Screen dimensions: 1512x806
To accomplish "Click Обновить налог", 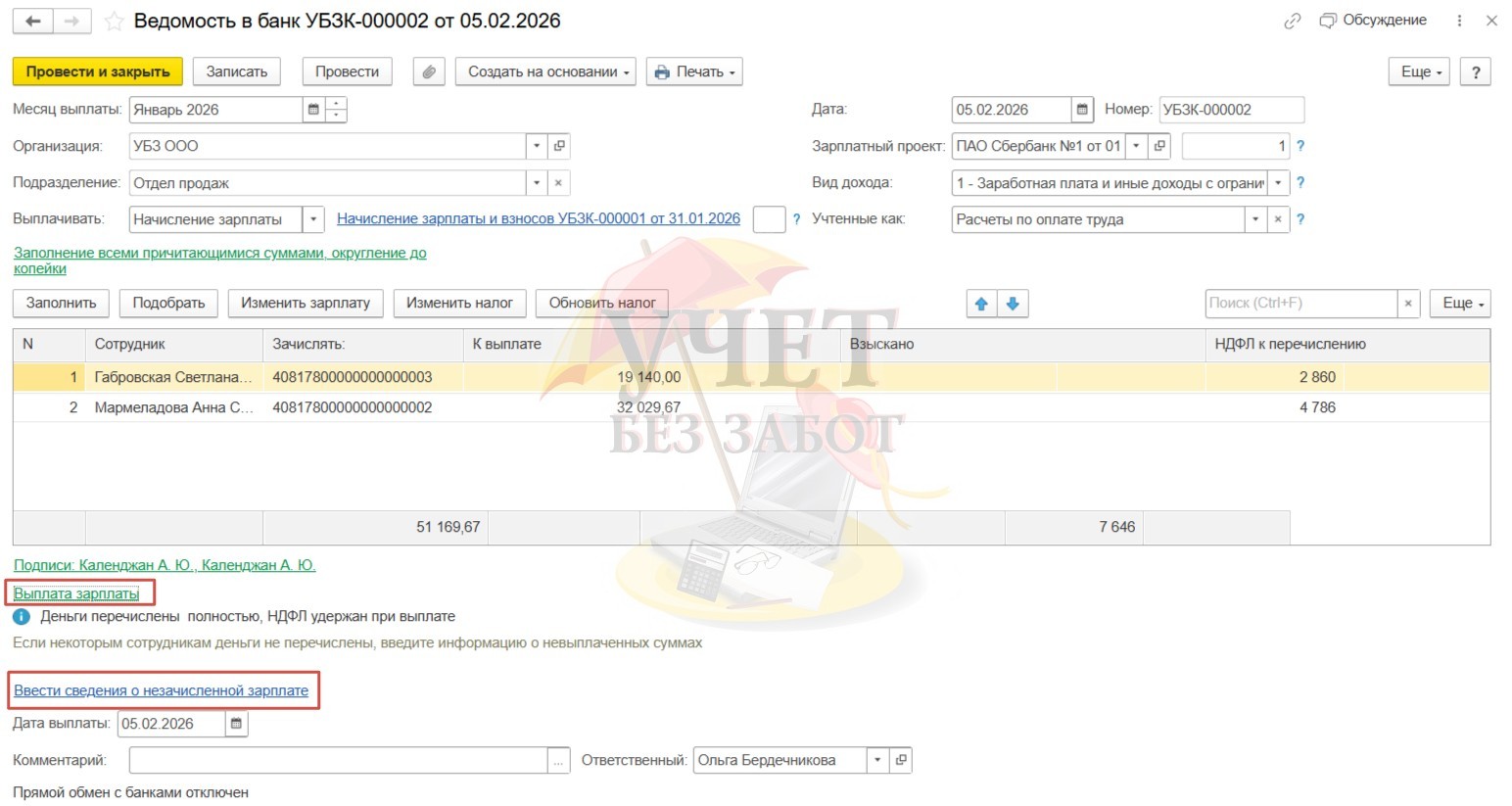I will [602, 304].
